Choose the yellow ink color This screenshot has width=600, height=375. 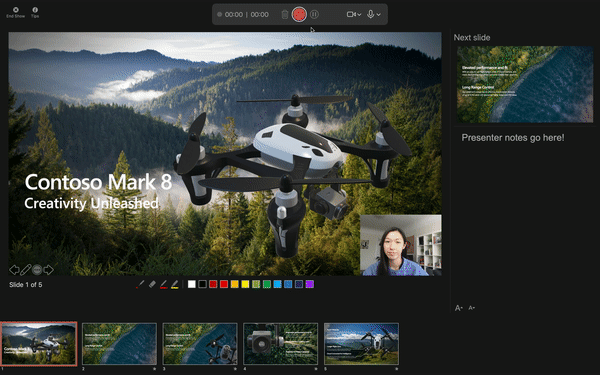tap(245, 284)
